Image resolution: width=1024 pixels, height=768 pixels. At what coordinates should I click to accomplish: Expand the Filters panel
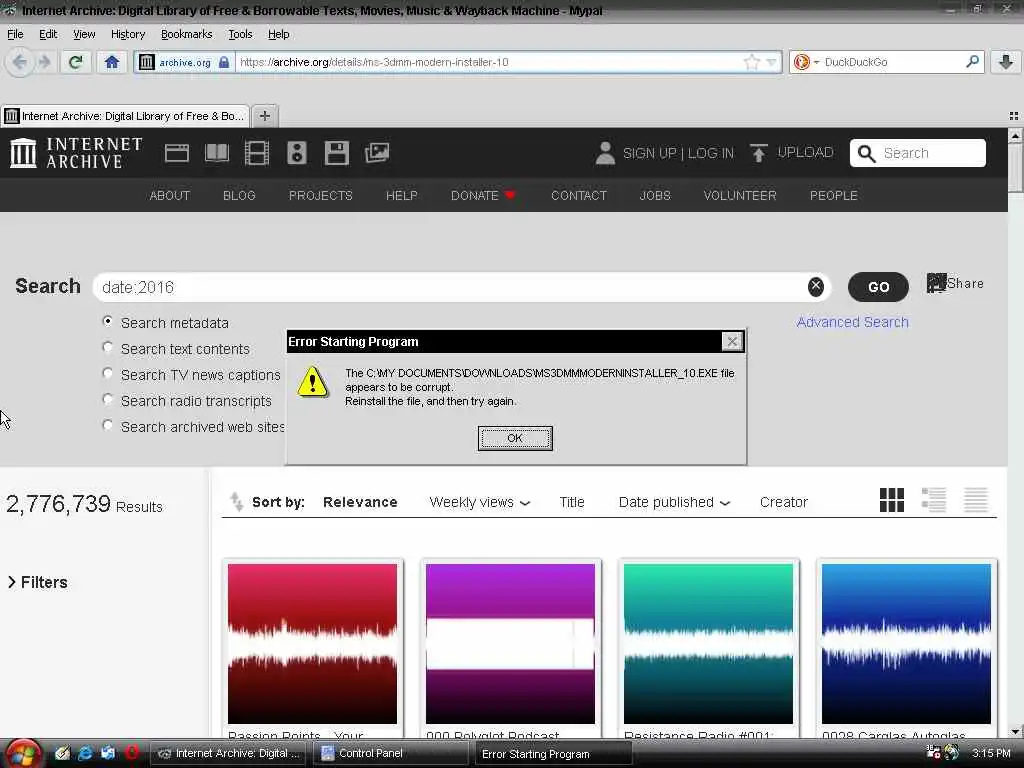pyautogui.click(x=38, y=582)
